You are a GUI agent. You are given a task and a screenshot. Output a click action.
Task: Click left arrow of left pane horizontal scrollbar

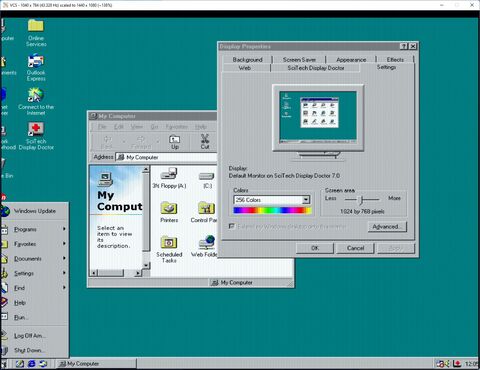(x=94, y=273)
